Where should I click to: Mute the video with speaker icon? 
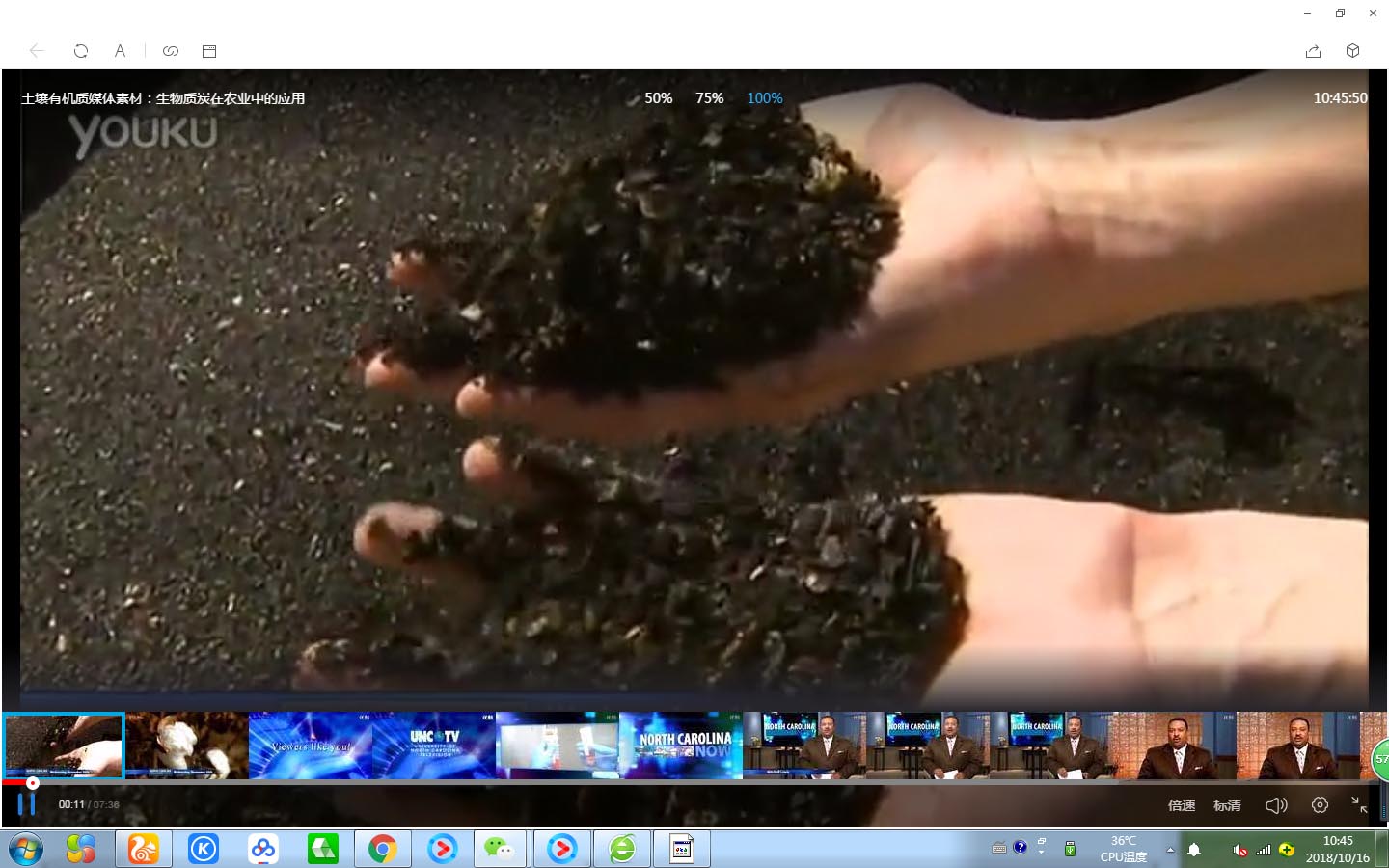coord(1275,804)
